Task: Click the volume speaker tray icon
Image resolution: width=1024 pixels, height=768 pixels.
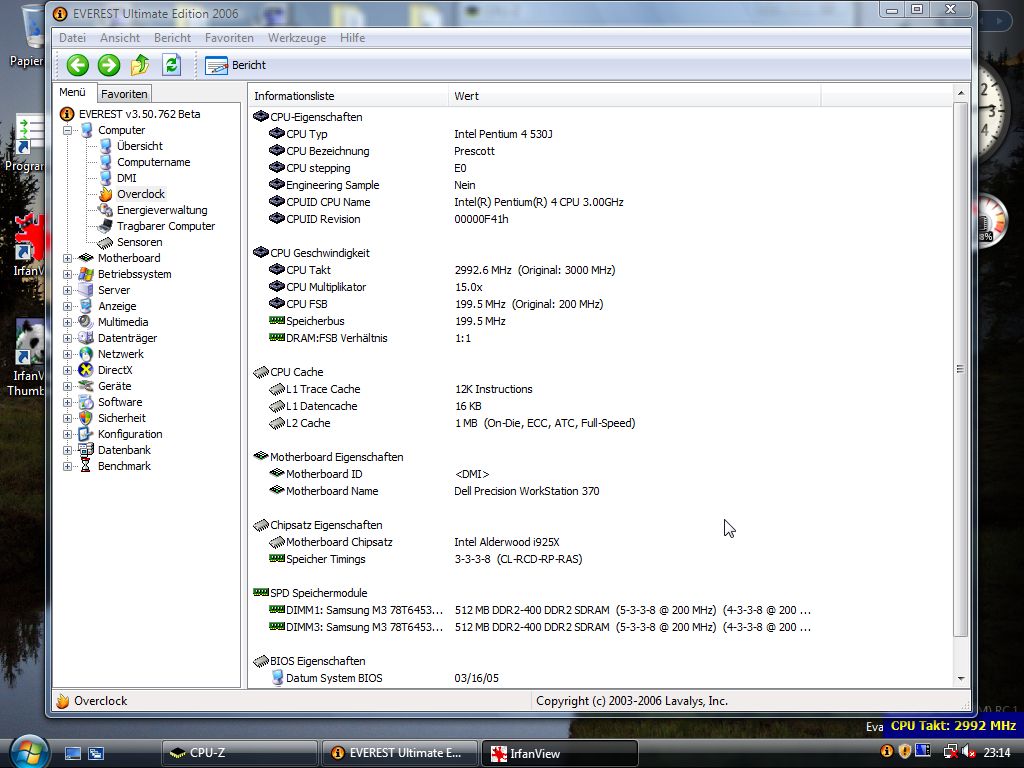Action: pyautogui.click(x=968, y=752)
